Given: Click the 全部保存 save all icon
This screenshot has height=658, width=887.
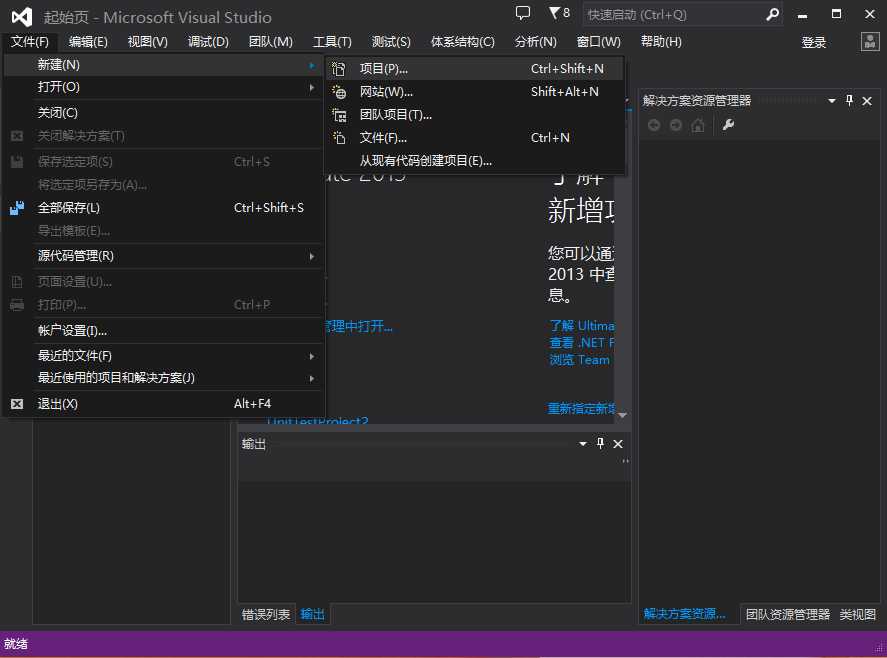Looking at the screenshot, I should pyautogui.click(x=17, y=208).
